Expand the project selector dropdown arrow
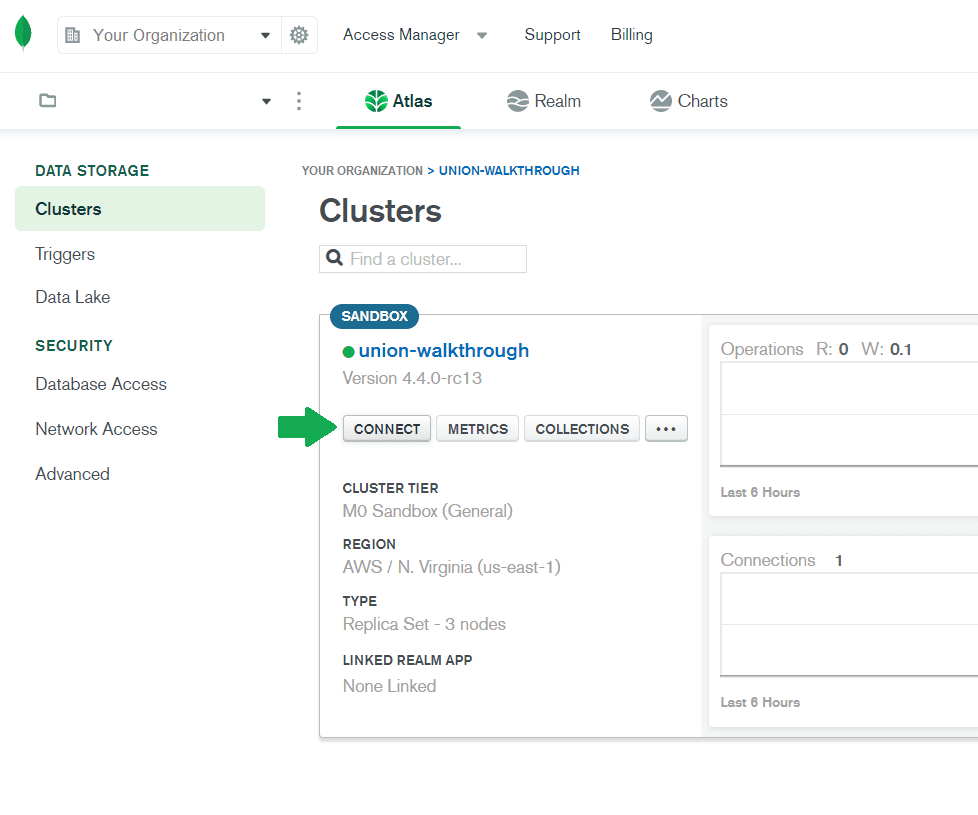The image size is (978, 815). pyautogui.click(x=266, y=100)
